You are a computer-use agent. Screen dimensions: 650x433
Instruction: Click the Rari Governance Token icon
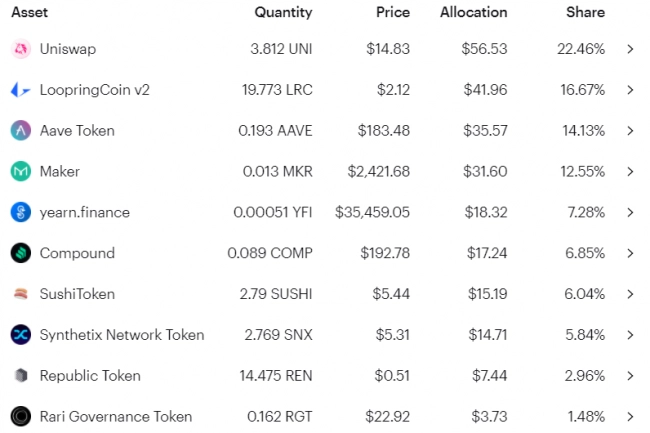coord(21,417)
